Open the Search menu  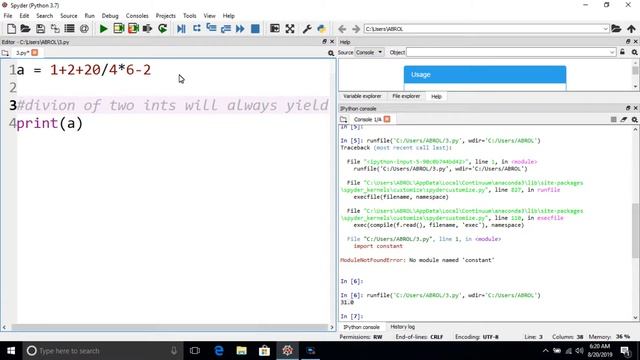coord(44,16)
